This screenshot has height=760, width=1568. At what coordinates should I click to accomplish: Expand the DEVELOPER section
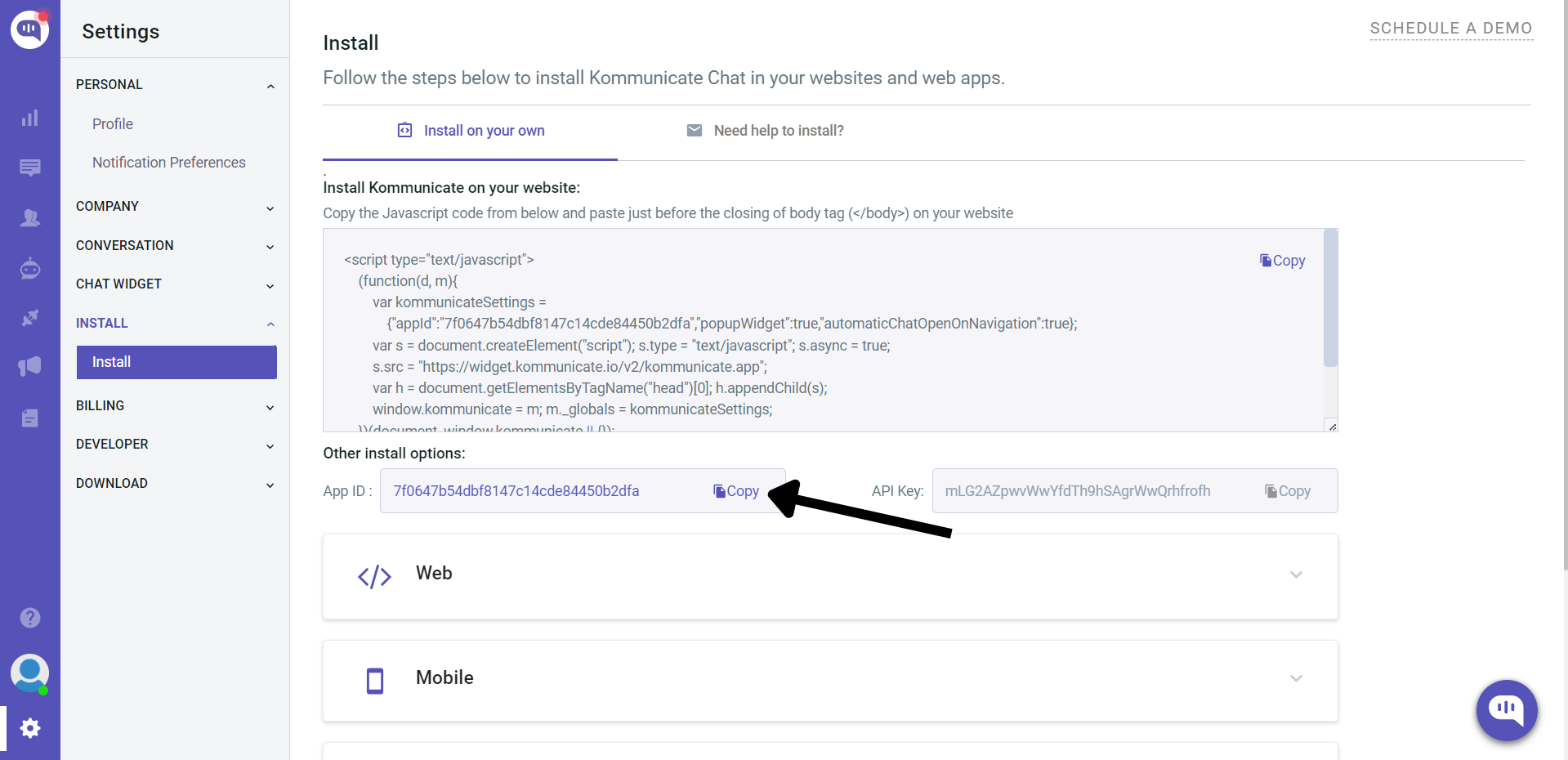[x=175, y=445]
